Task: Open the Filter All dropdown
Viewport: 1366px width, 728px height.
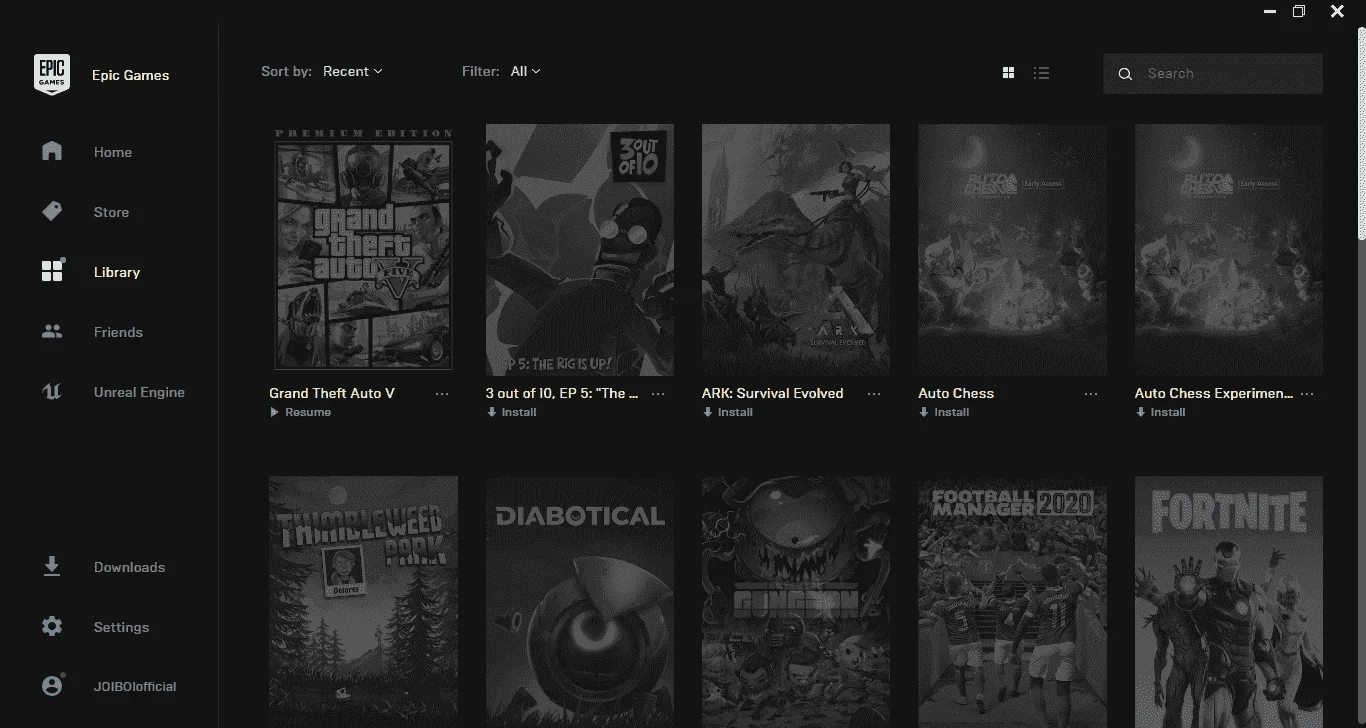Action: tap(525, 71)
